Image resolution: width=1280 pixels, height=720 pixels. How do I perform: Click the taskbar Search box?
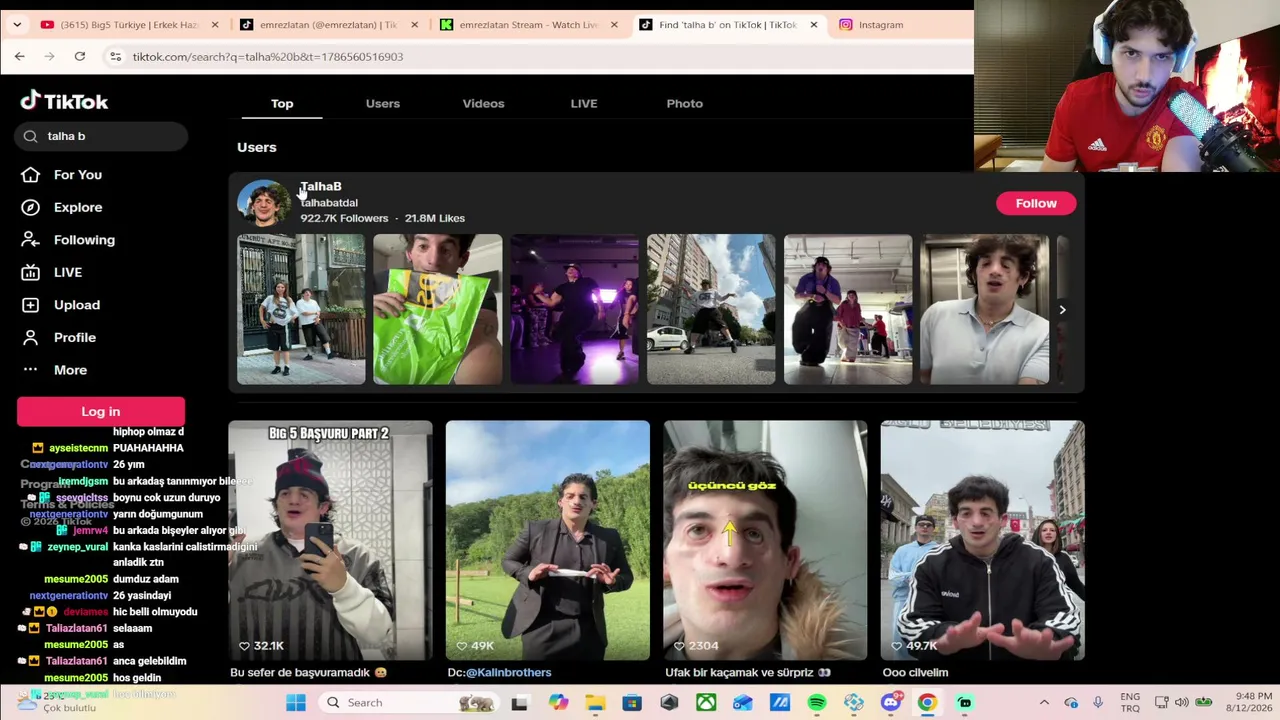click(409, 703)
